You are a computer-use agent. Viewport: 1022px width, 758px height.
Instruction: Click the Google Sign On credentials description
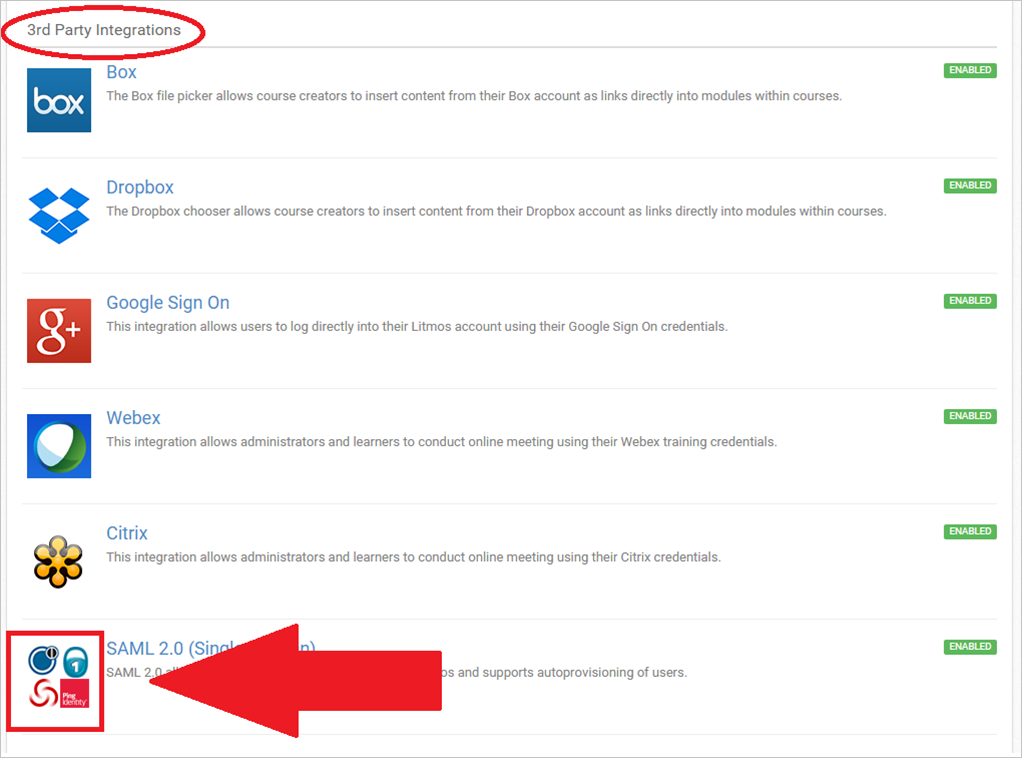point(416,327)
